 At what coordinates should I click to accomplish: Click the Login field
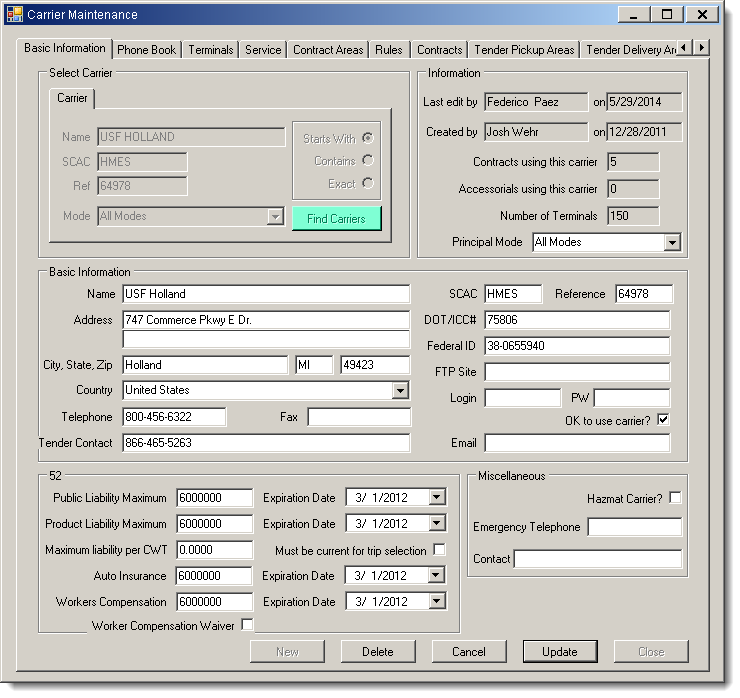tap(523, 398)
